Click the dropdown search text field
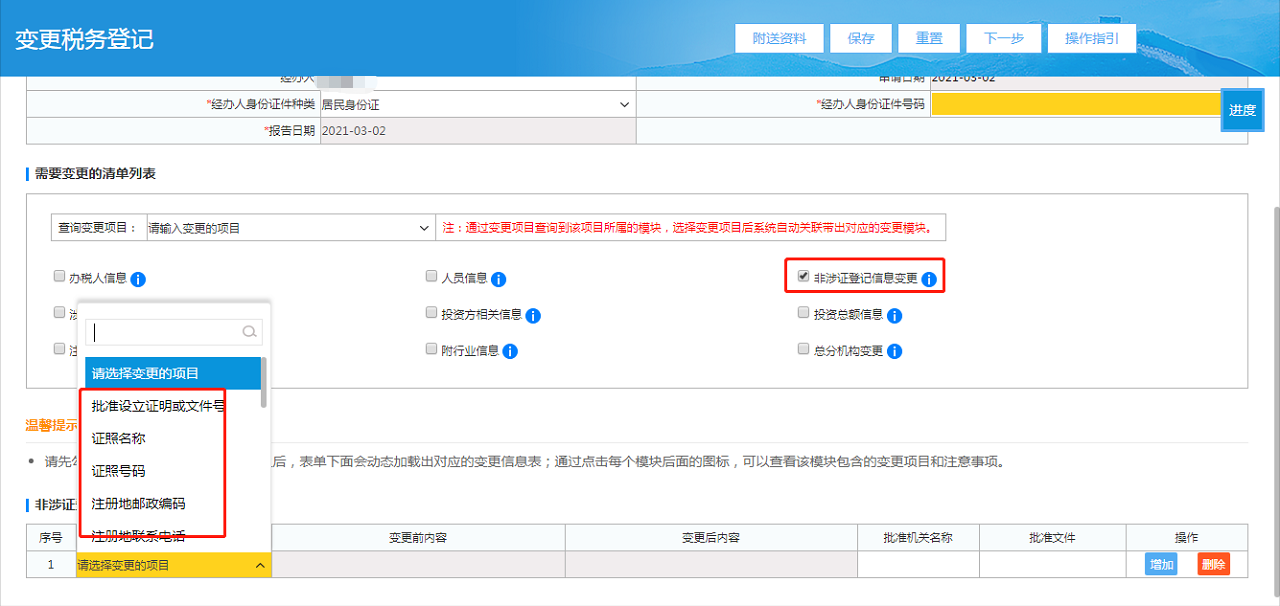 (x=165, y=332)
